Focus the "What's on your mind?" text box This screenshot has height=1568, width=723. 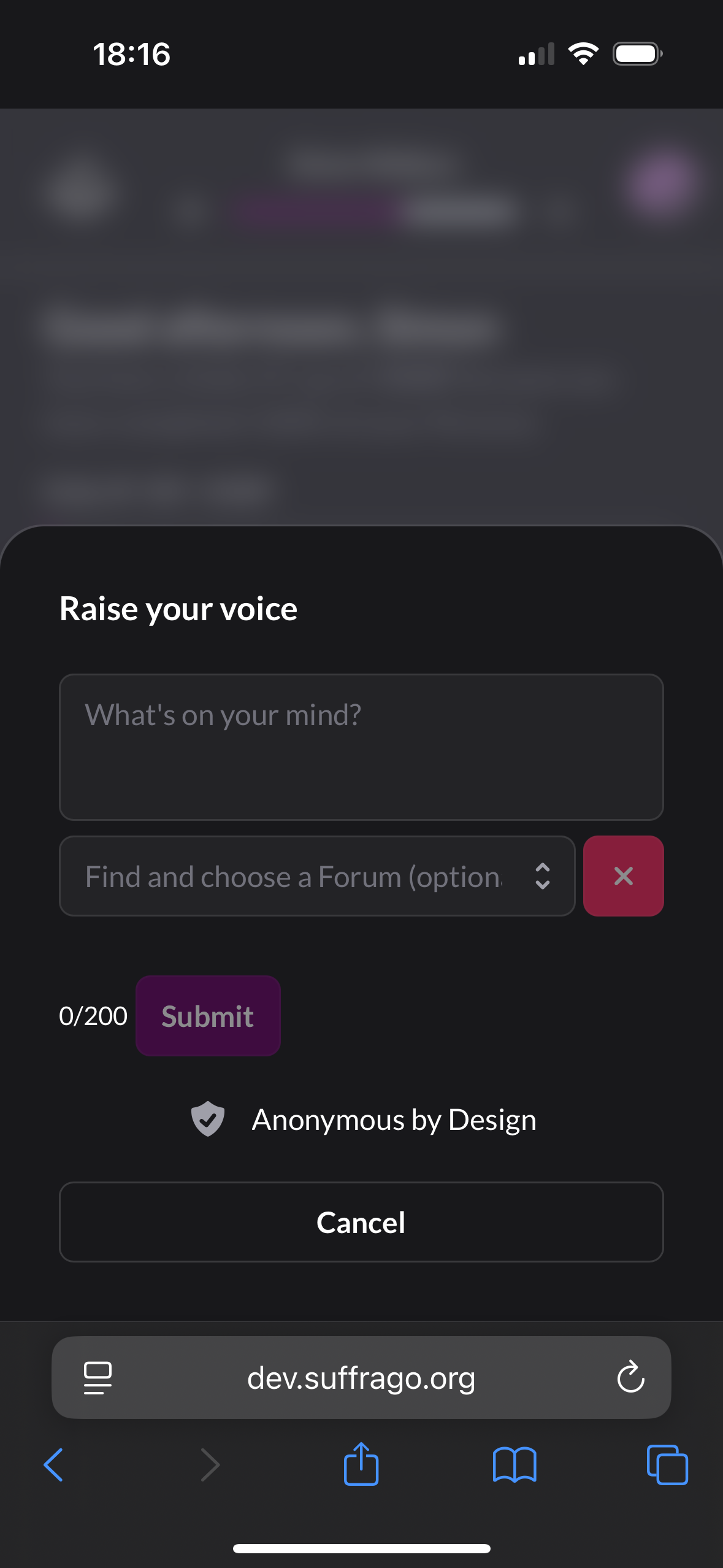coord(361,747)
